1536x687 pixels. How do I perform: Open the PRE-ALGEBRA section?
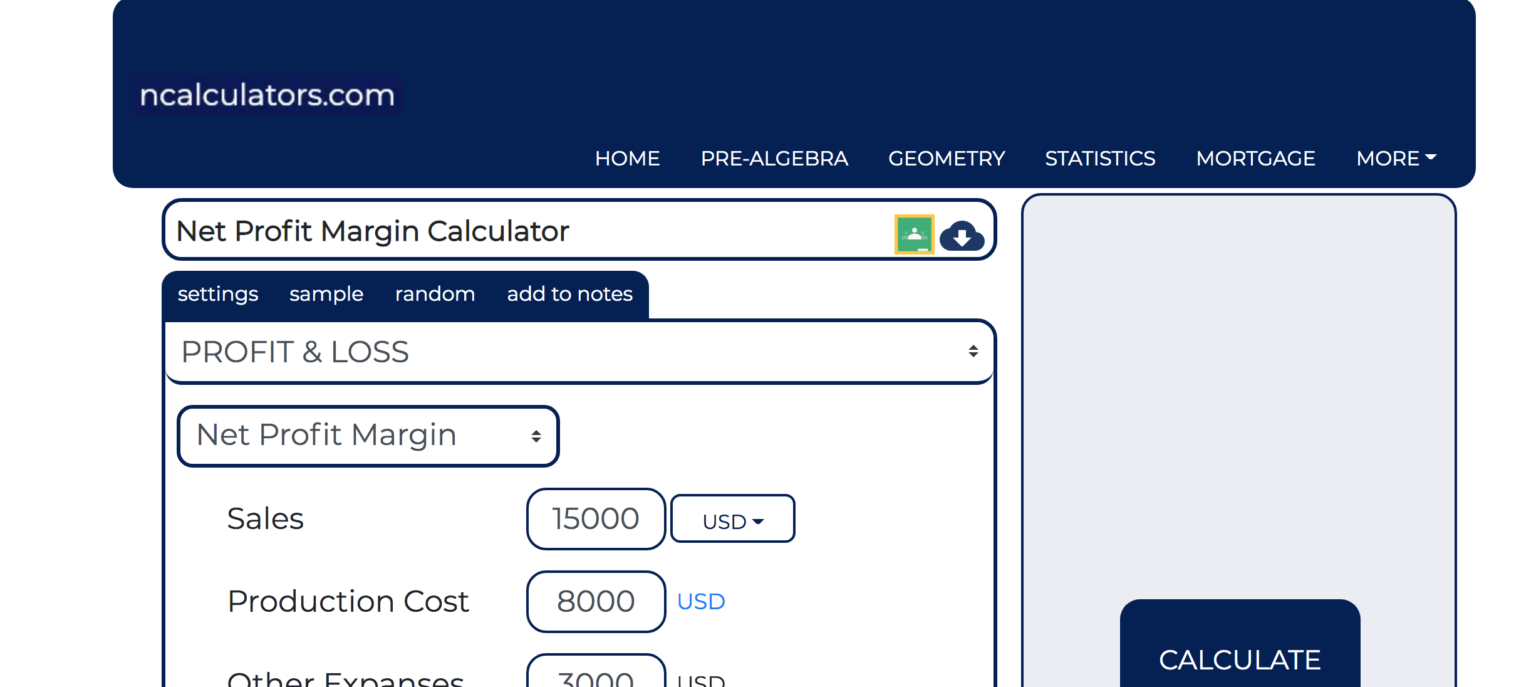coord(774,158)
